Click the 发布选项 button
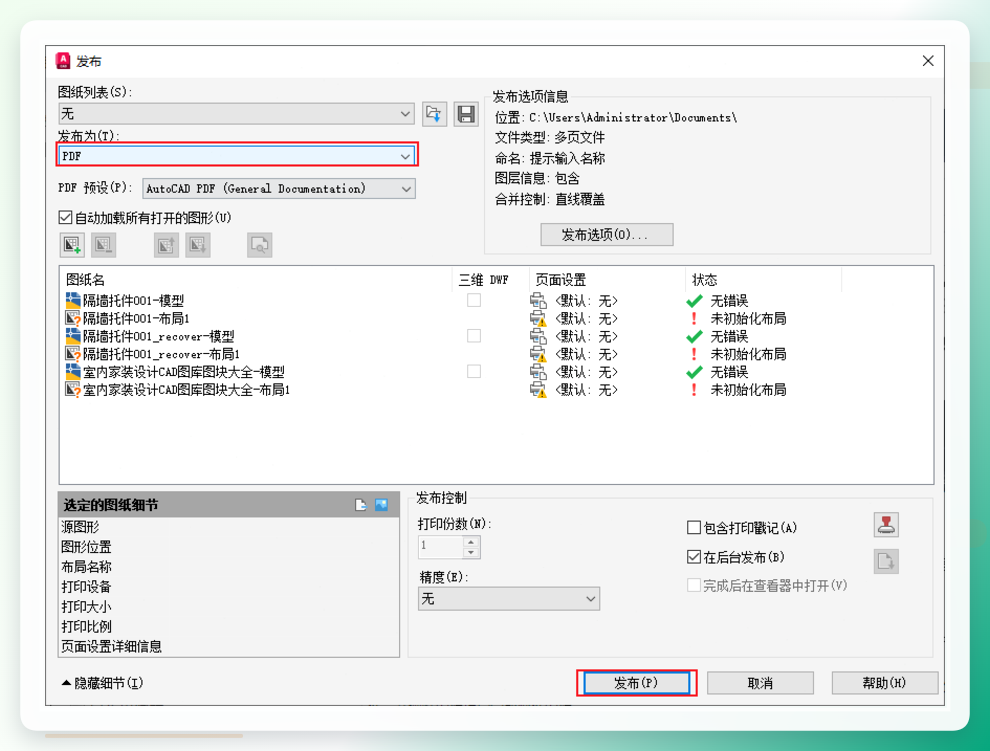This screenshot has width=990, height=751. click(x=607, y=235)
